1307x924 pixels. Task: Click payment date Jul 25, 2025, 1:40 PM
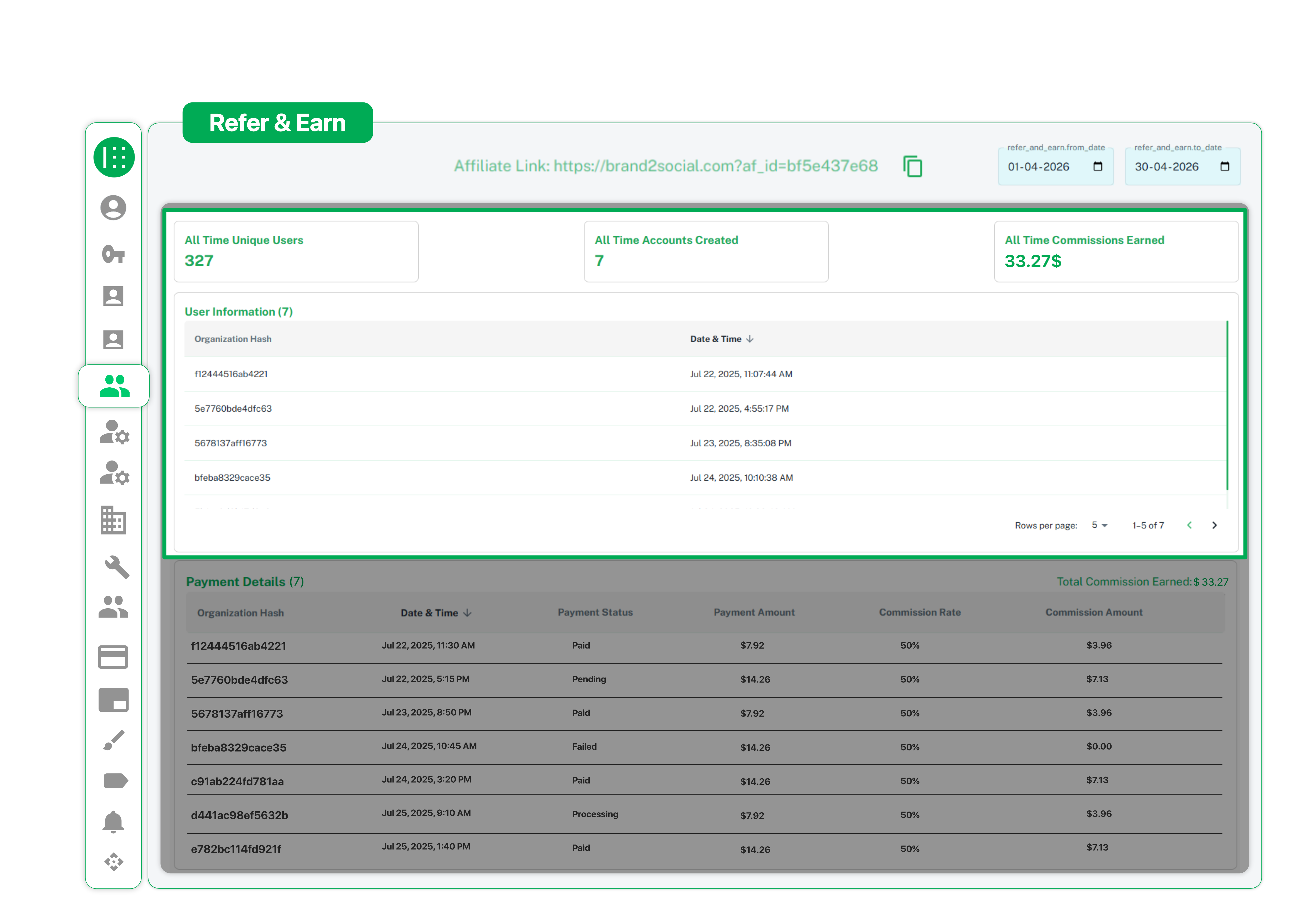(426, 847)
